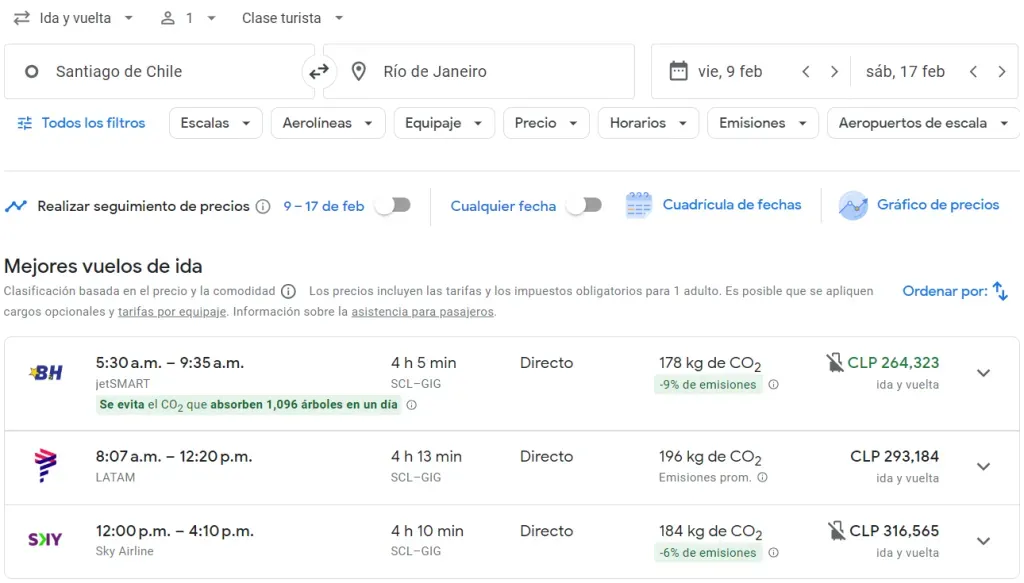Click the Ordenar por sort arrows icon

999,292
